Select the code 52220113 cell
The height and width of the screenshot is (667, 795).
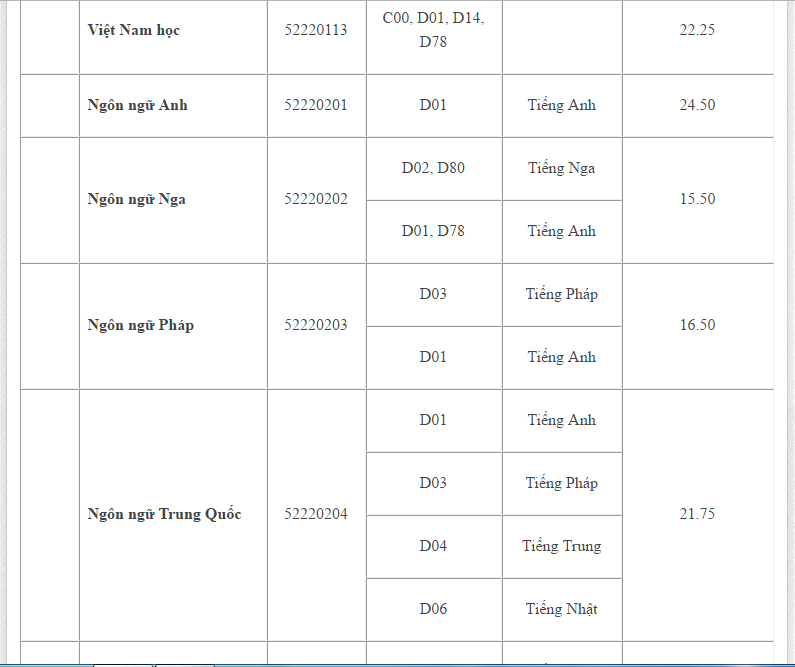click(316, 30)
